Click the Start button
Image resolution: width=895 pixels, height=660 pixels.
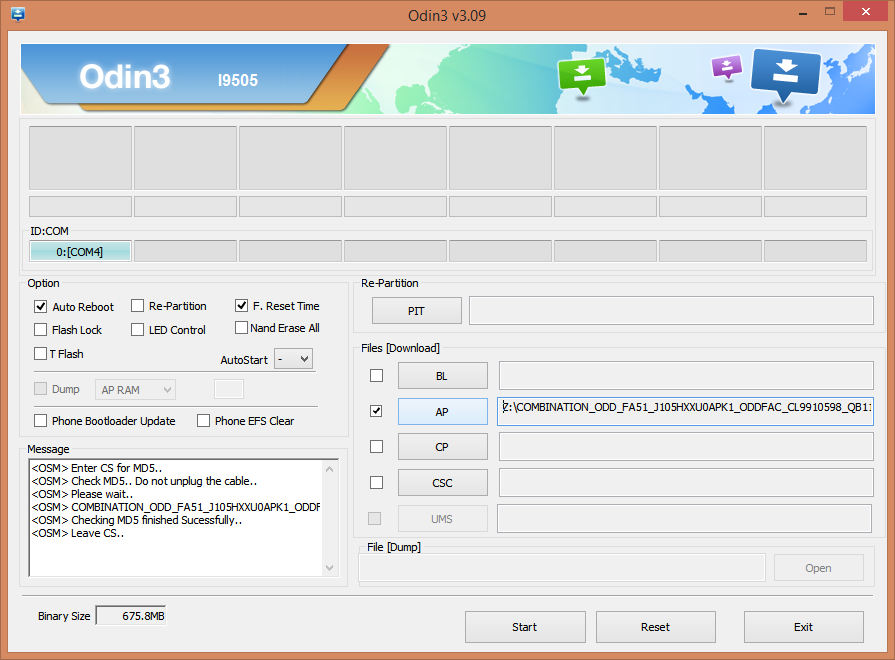pos(525,627)
